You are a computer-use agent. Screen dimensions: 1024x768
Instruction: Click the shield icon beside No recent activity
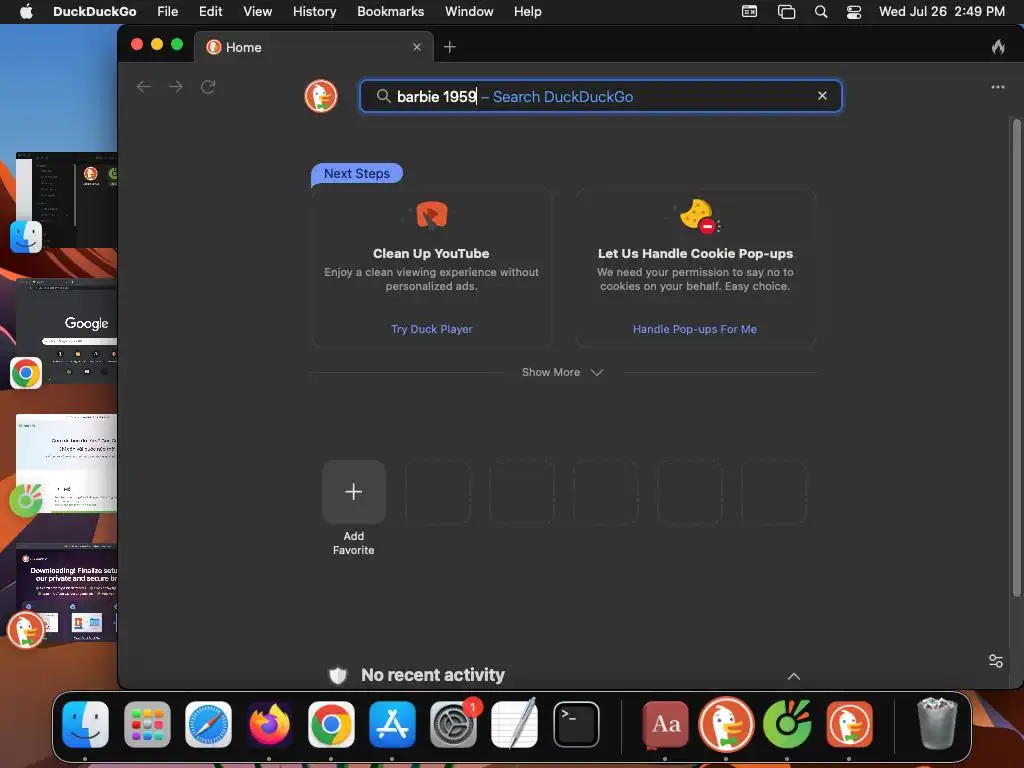338,675
